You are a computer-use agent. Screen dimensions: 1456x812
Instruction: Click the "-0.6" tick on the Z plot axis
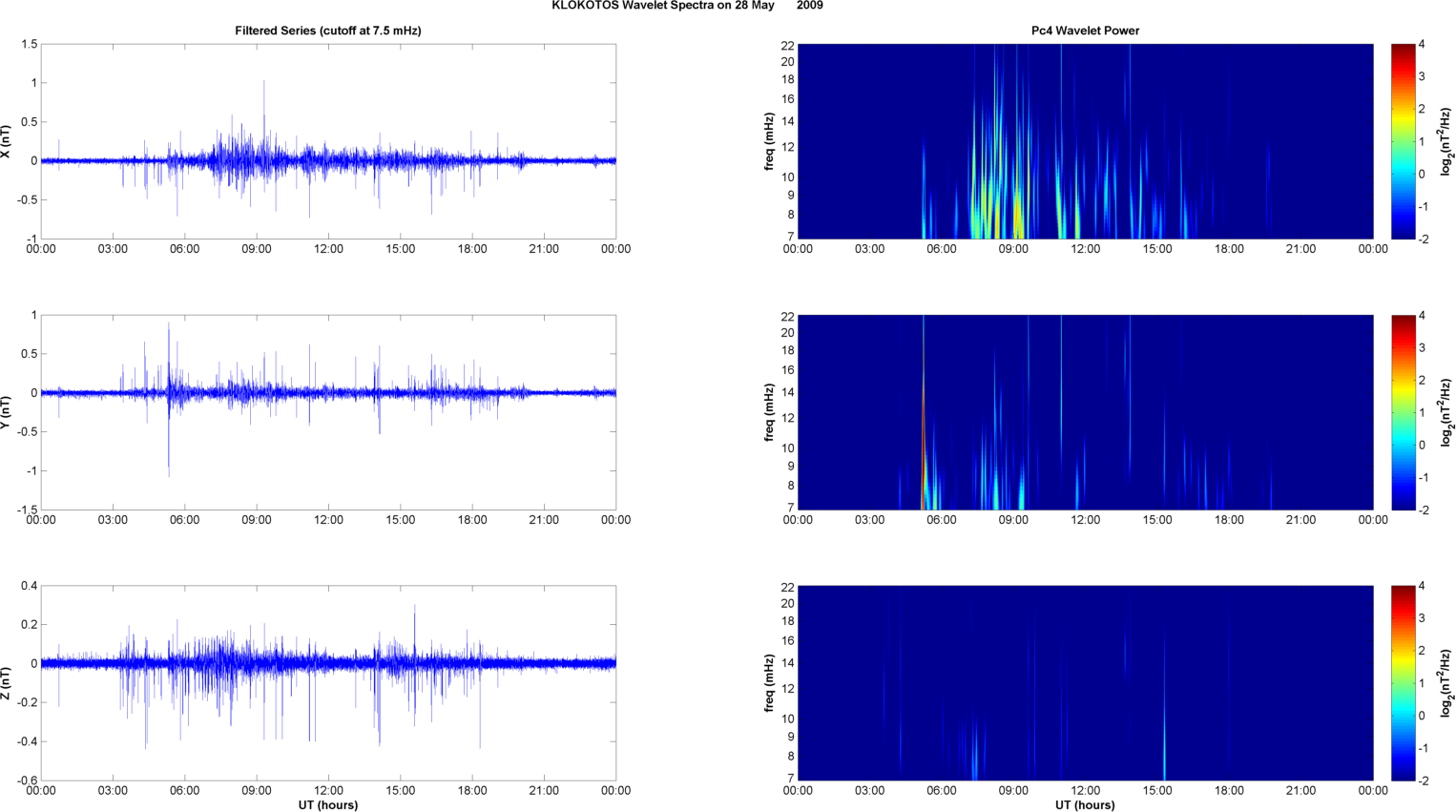point(26,781)
